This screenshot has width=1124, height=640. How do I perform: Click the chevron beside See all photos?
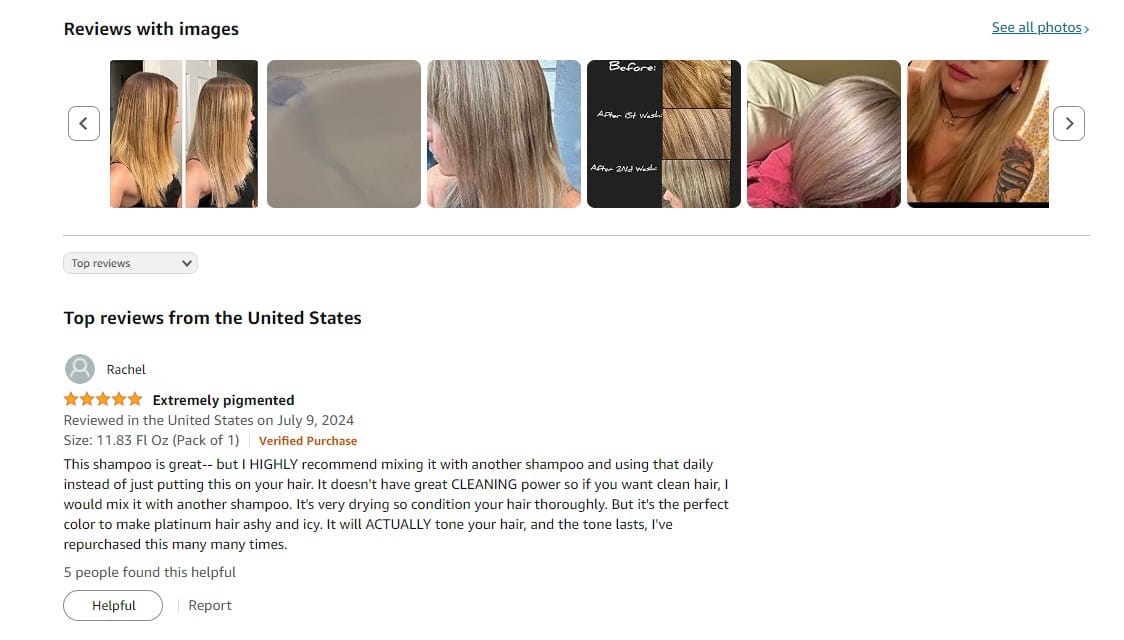(x=1086, y=29)
